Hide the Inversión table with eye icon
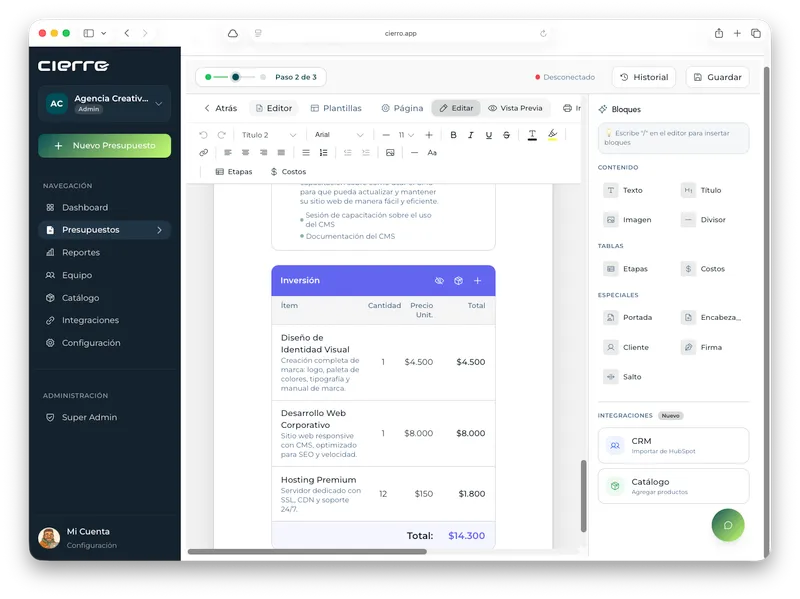This screenshot has width=800, height=599. click(439, 281)
